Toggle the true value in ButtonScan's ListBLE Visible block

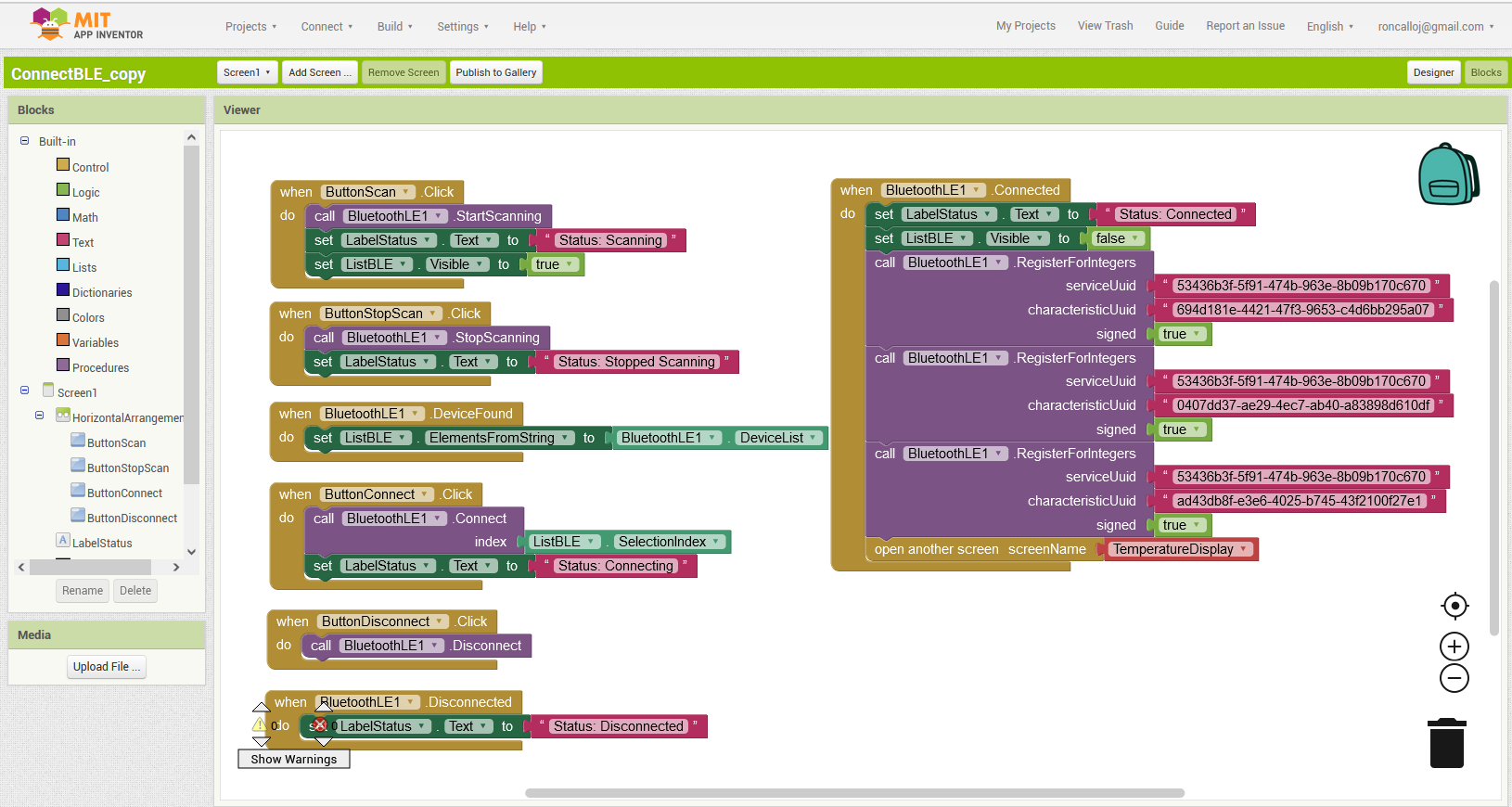pos(555,264)
